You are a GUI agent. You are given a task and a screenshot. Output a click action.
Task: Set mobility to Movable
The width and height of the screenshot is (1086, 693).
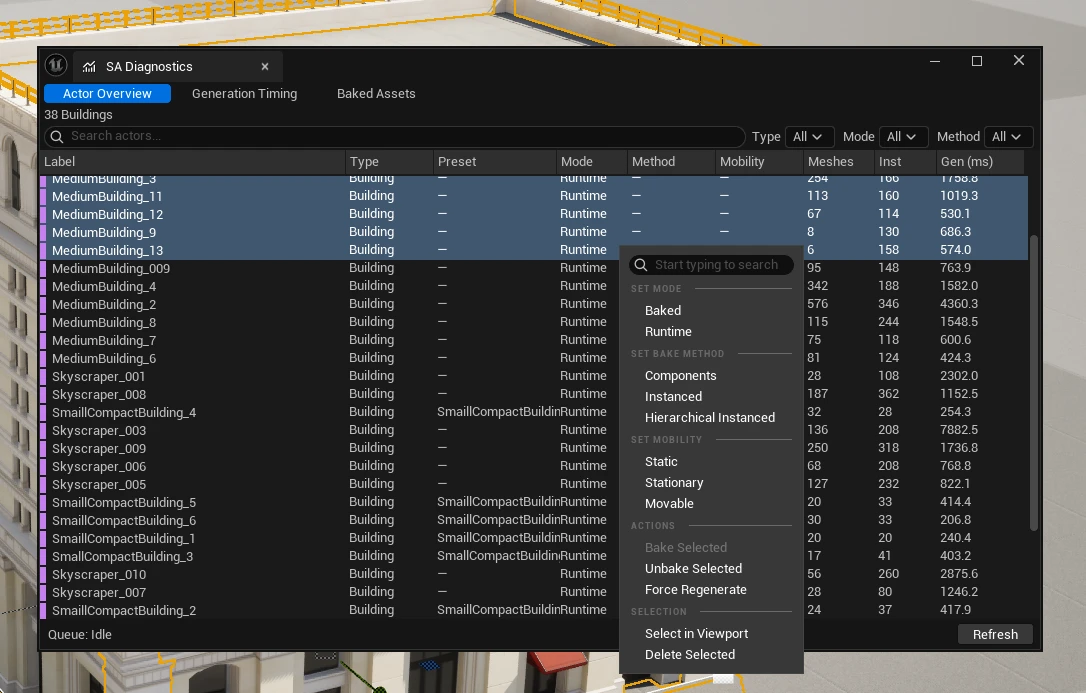coord(711,503)
